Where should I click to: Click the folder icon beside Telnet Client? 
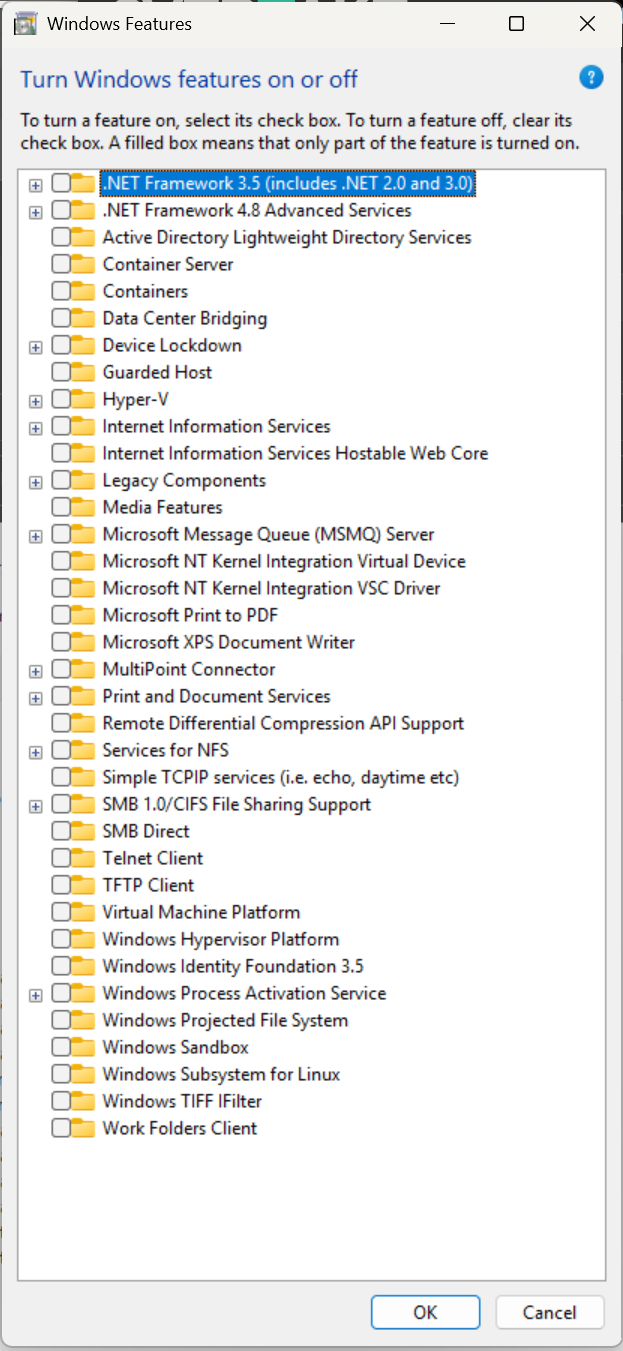tap(83, 859)
